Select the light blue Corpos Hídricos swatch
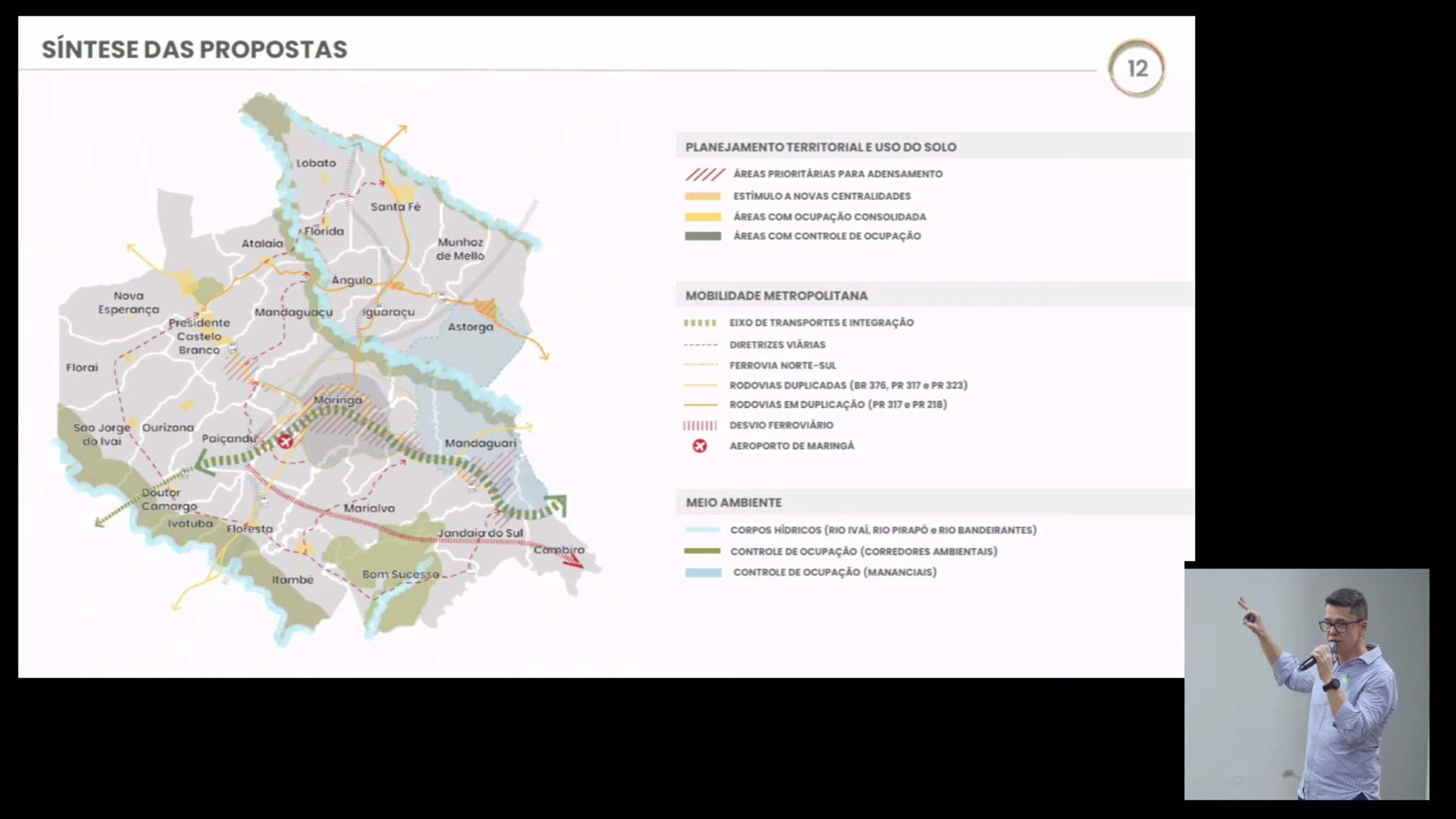Screen dimensions: 1456x819 tap(703, 530)
